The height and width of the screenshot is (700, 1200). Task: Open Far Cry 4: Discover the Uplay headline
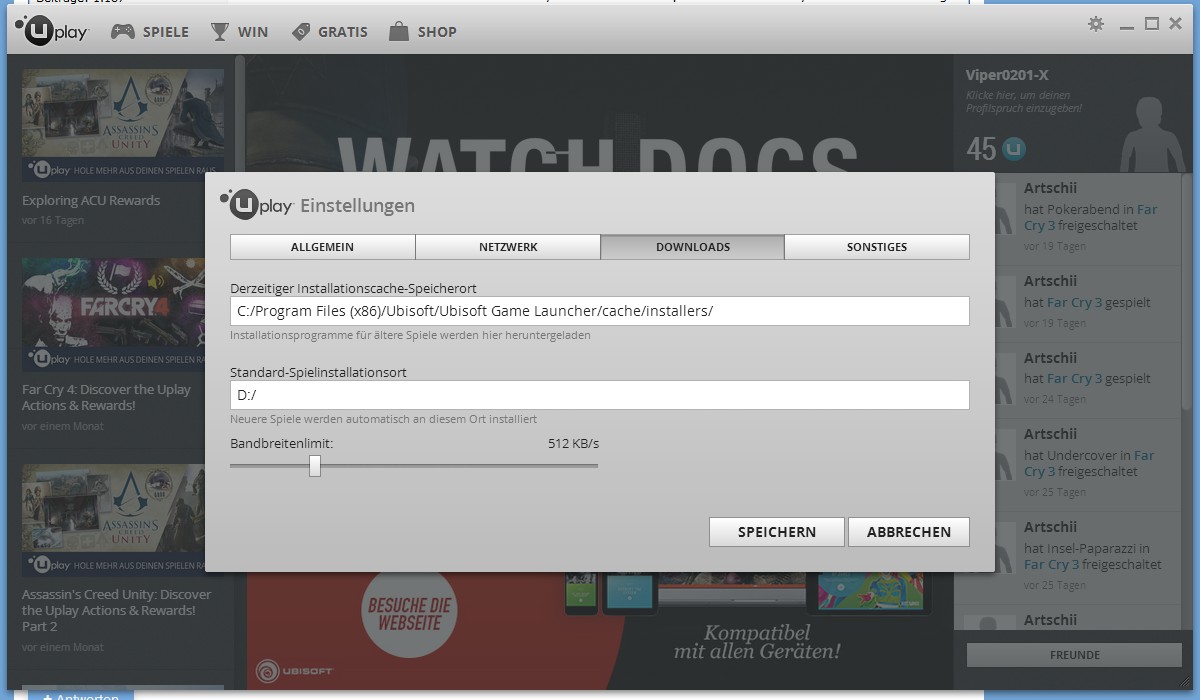click(106, 397)
